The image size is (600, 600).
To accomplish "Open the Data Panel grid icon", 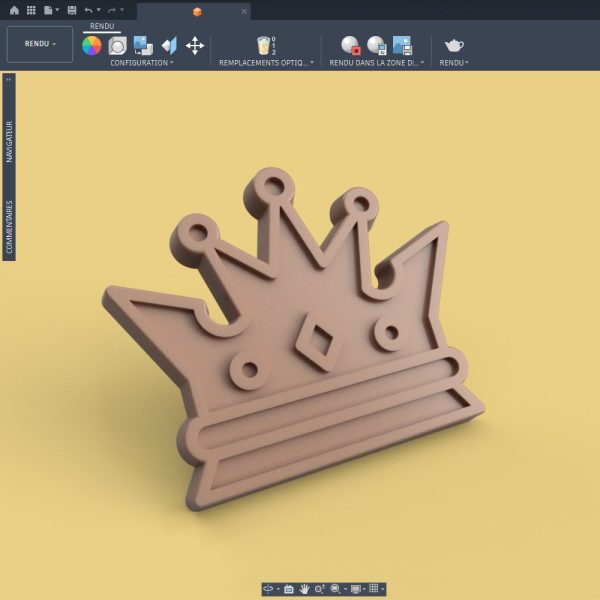I will 31,10.
